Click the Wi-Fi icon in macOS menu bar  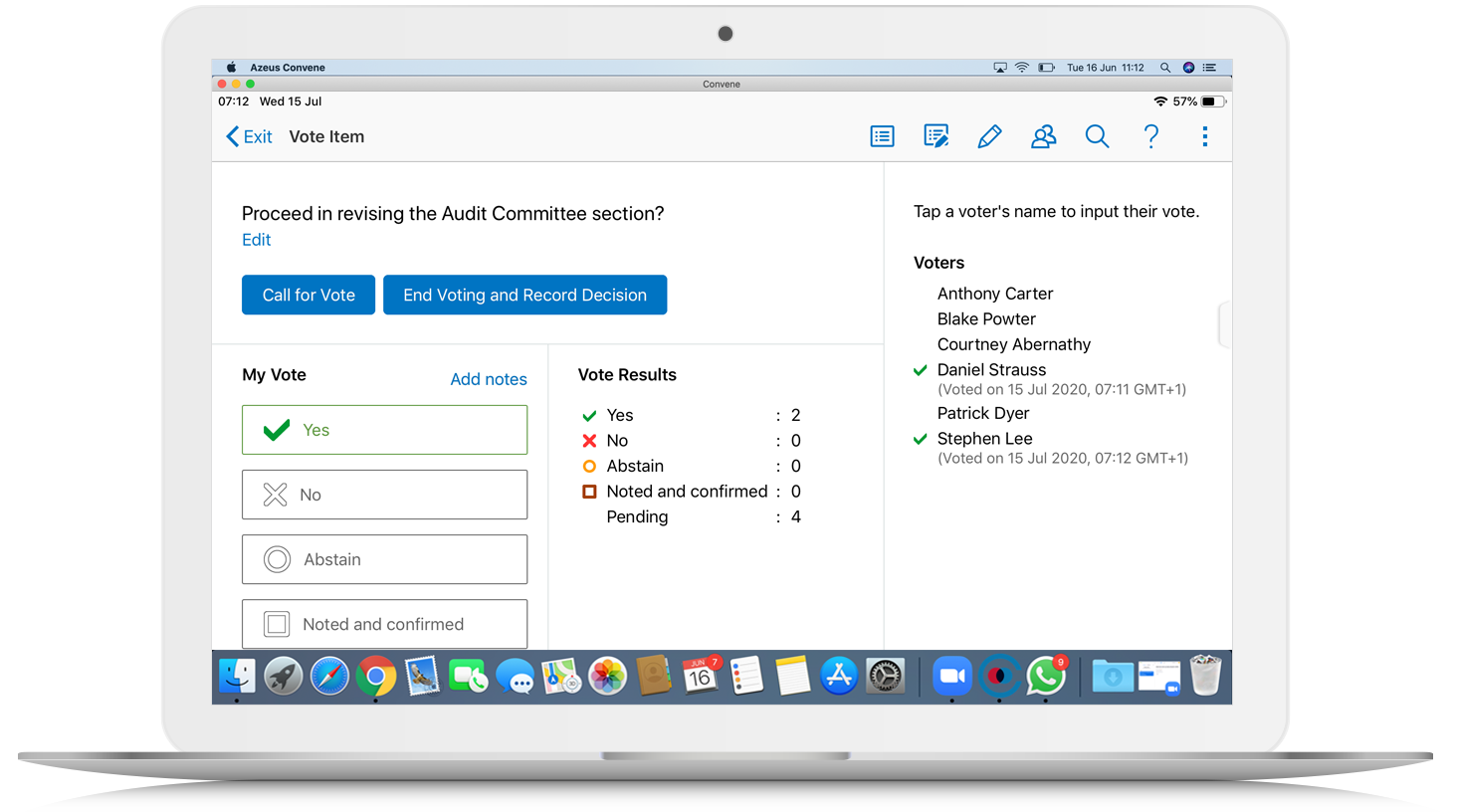[x=1022, y=68]
